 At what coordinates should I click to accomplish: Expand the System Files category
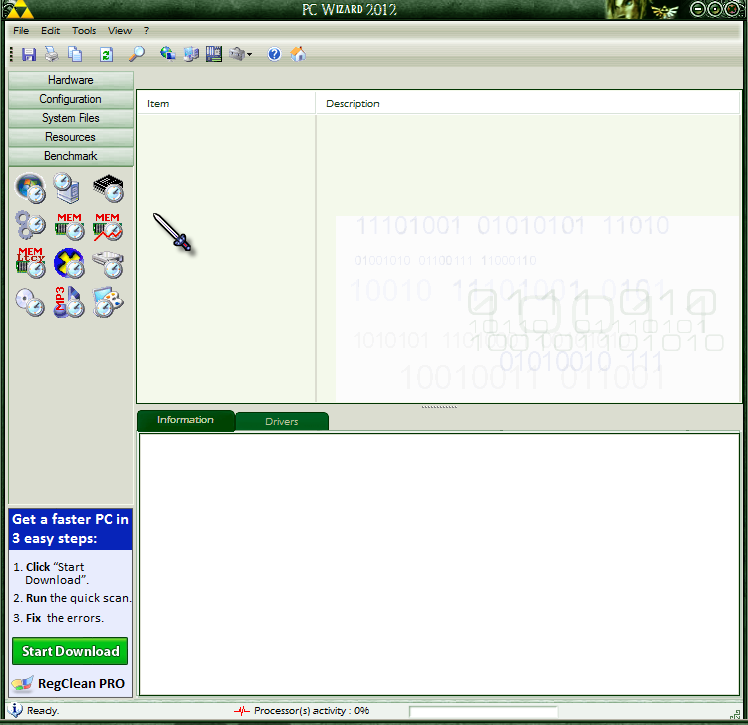coord(71,118)
